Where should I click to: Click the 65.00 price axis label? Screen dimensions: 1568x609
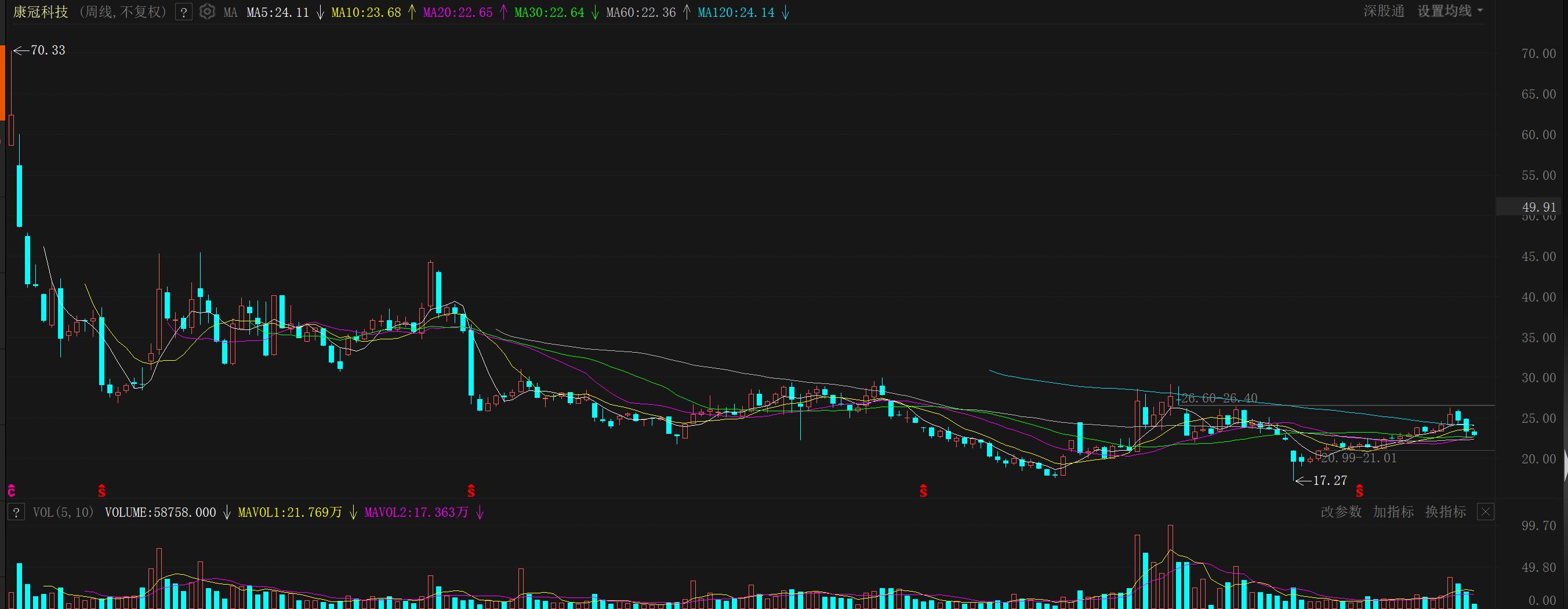point(1539,95)
